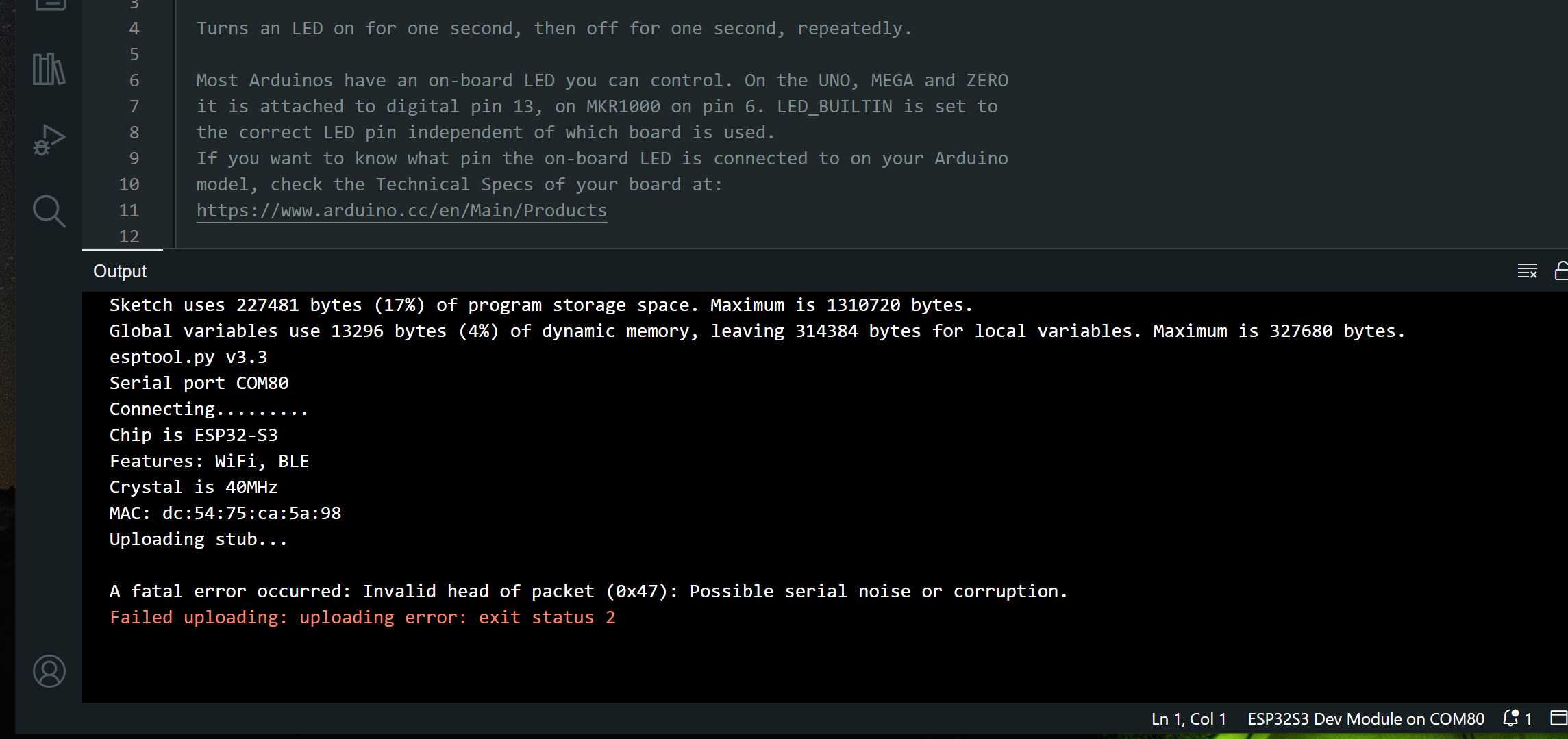Place cursor in 'Most Arduinos have' comment line
The width and height of the screenshot is (1568, 739).
tap(602, 80)
